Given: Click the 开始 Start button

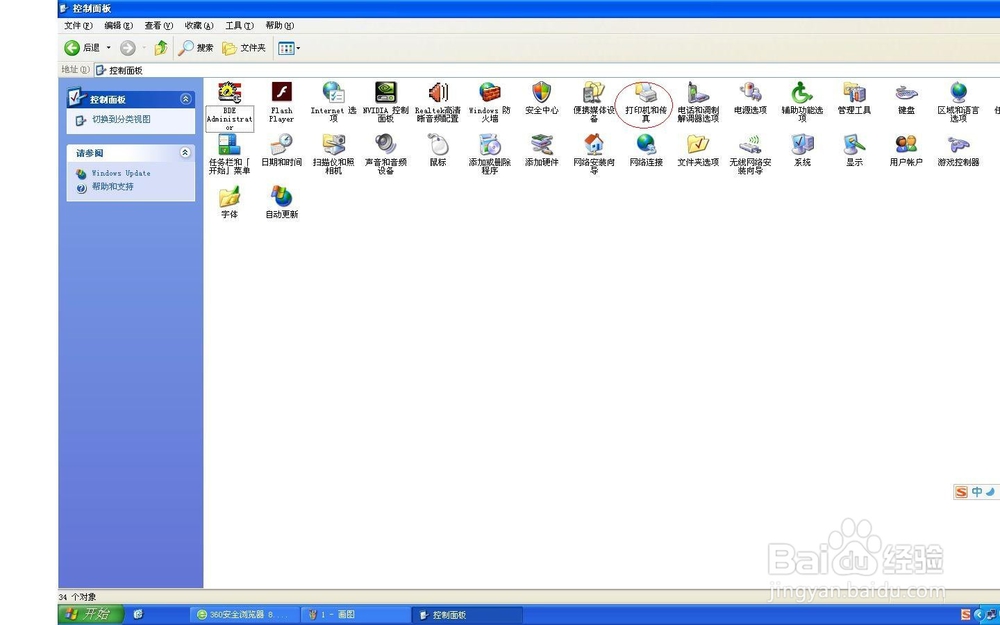Looking at the screenshot, I should point(91,615).
